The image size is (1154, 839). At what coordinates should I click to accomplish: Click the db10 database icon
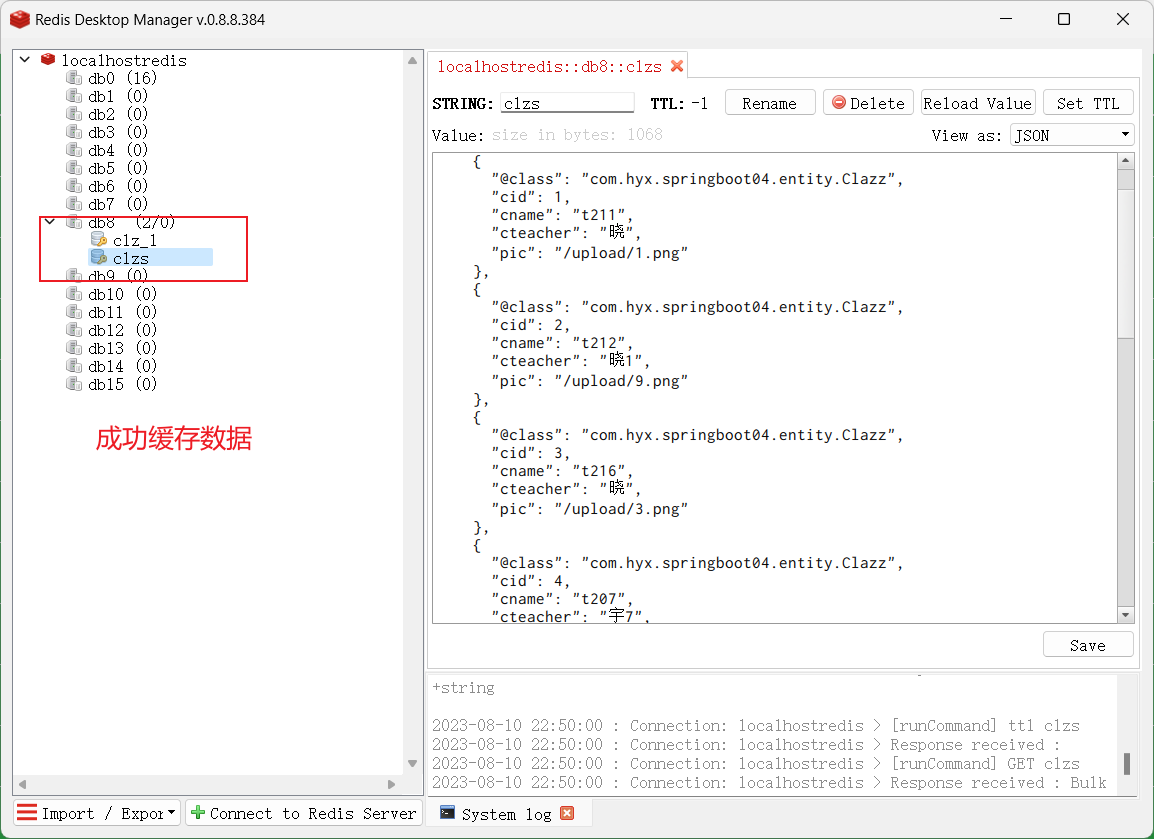click(74, 294)
